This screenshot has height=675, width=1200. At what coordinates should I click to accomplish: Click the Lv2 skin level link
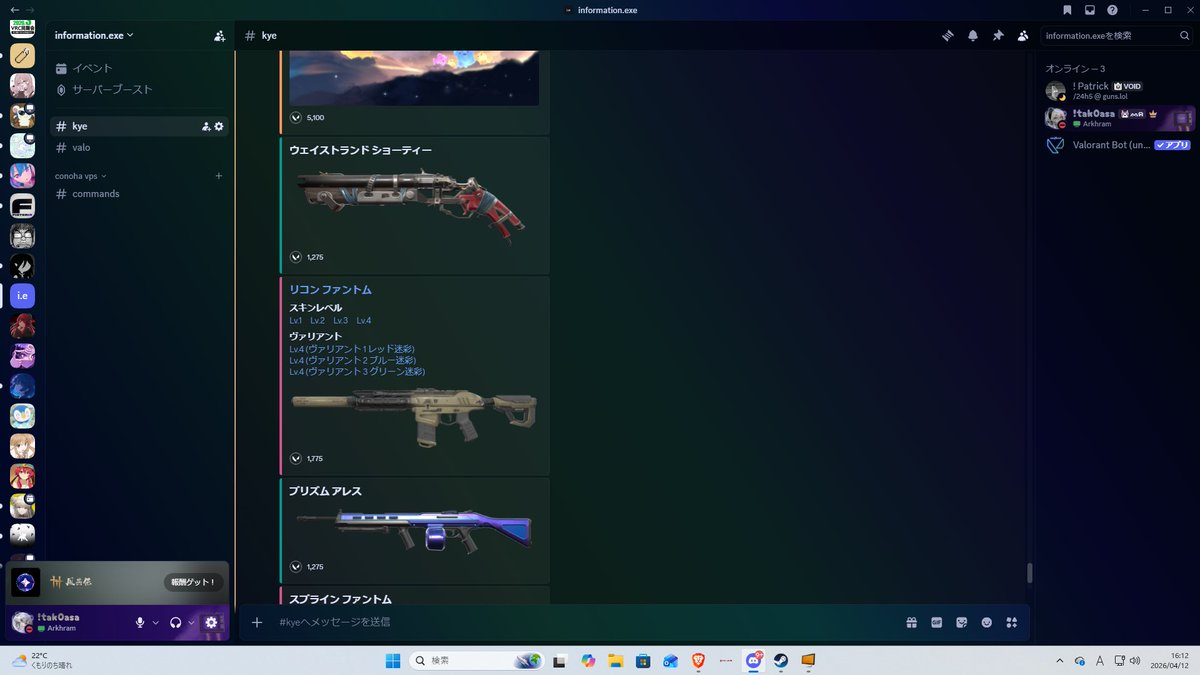click(x=317, y=321)
